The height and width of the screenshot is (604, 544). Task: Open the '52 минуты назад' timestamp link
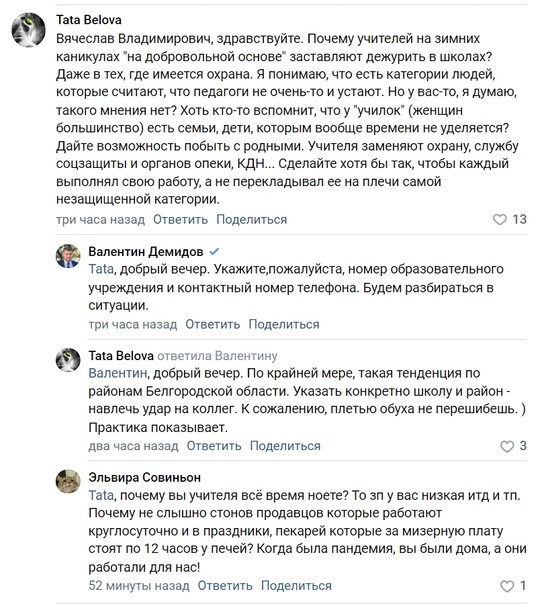click(139, 586)
